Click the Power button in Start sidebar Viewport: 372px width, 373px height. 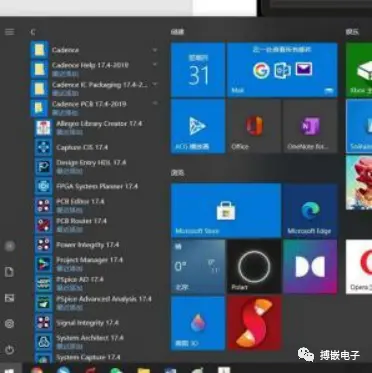[10, 350]
